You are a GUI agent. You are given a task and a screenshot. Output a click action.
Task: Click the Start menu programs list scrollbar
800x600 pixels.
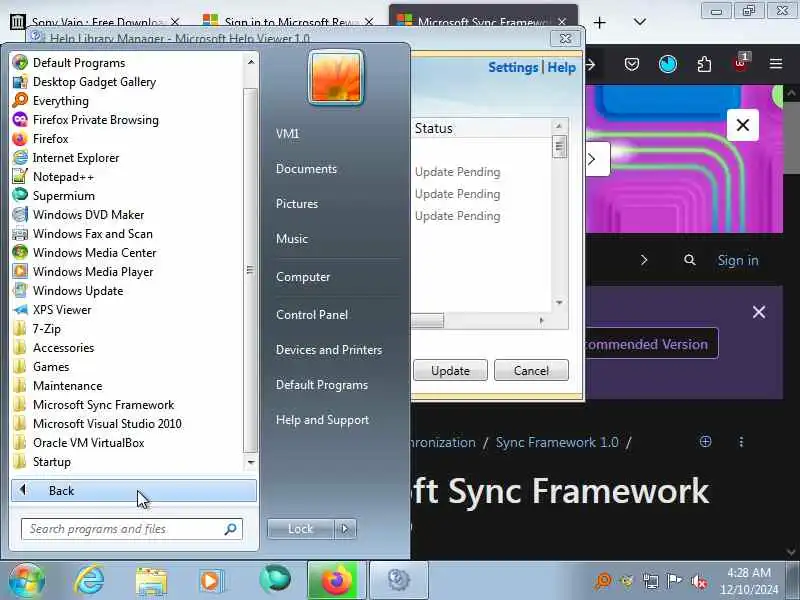click(250, 270)
